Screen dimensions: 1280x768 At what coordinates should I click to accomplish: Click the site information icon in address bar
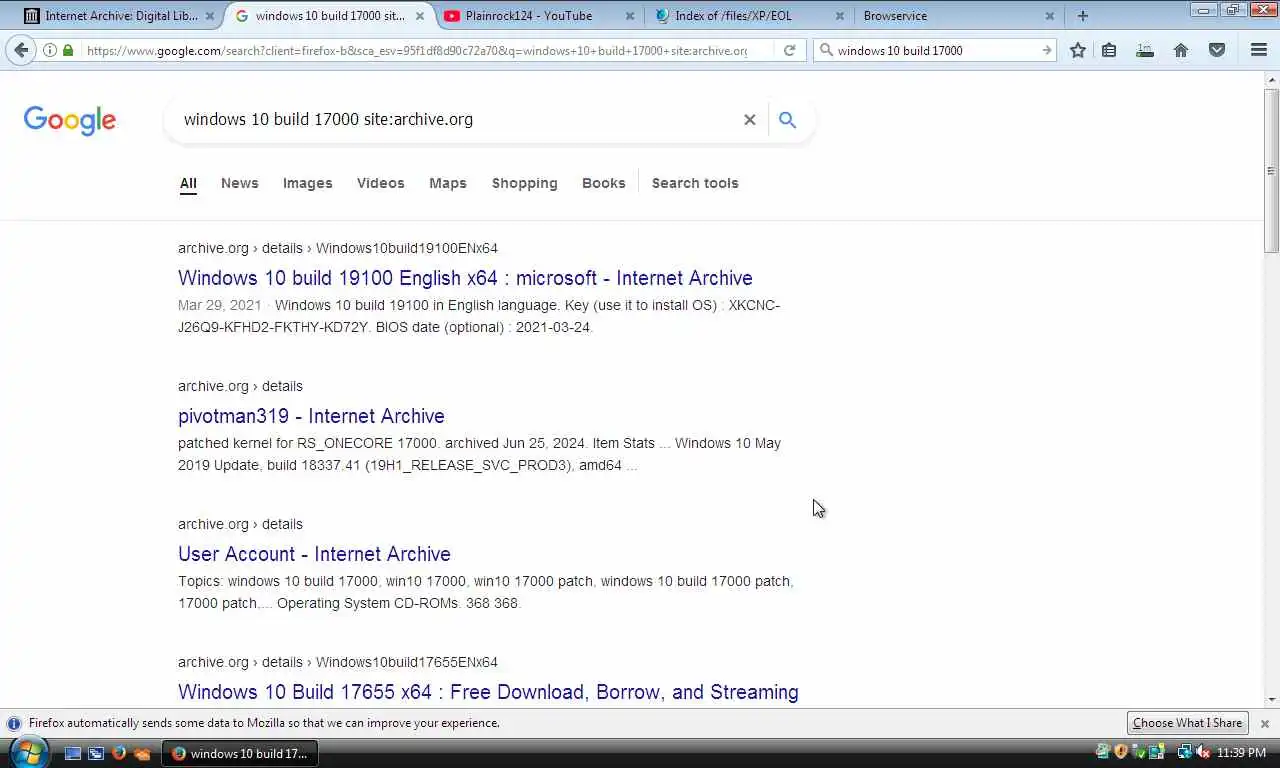[50, 50]
